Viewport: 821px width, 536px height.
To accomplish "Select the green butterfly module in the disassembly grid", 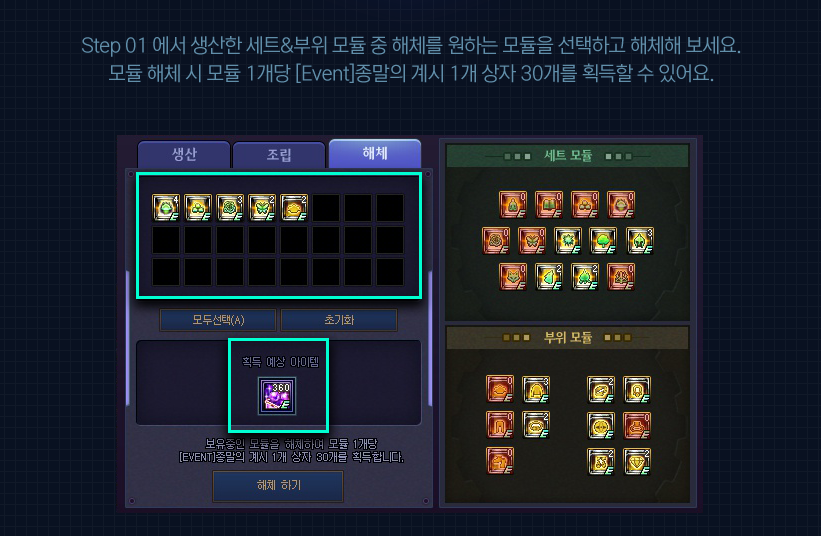I will (262, 207).
